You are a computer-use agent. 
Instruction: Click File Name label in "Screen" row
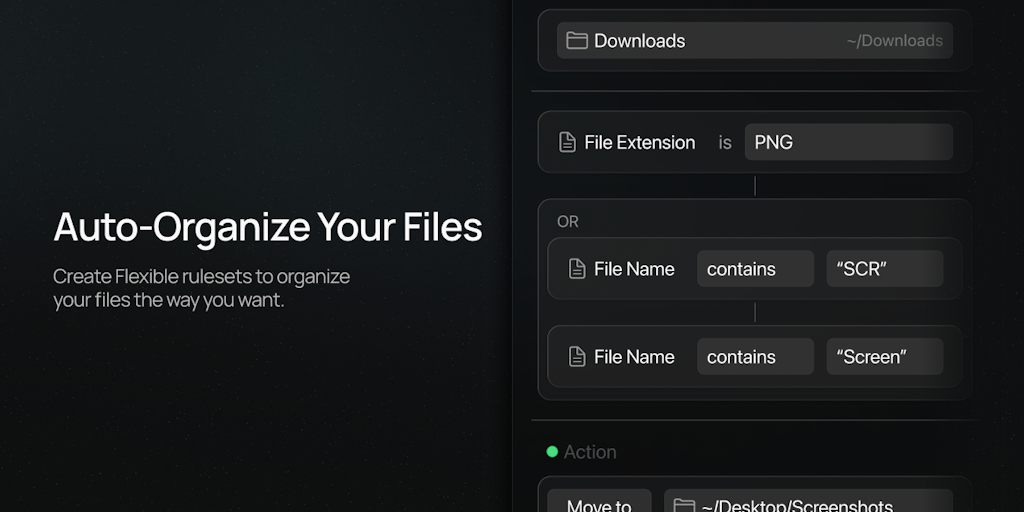tap(634, 357)
